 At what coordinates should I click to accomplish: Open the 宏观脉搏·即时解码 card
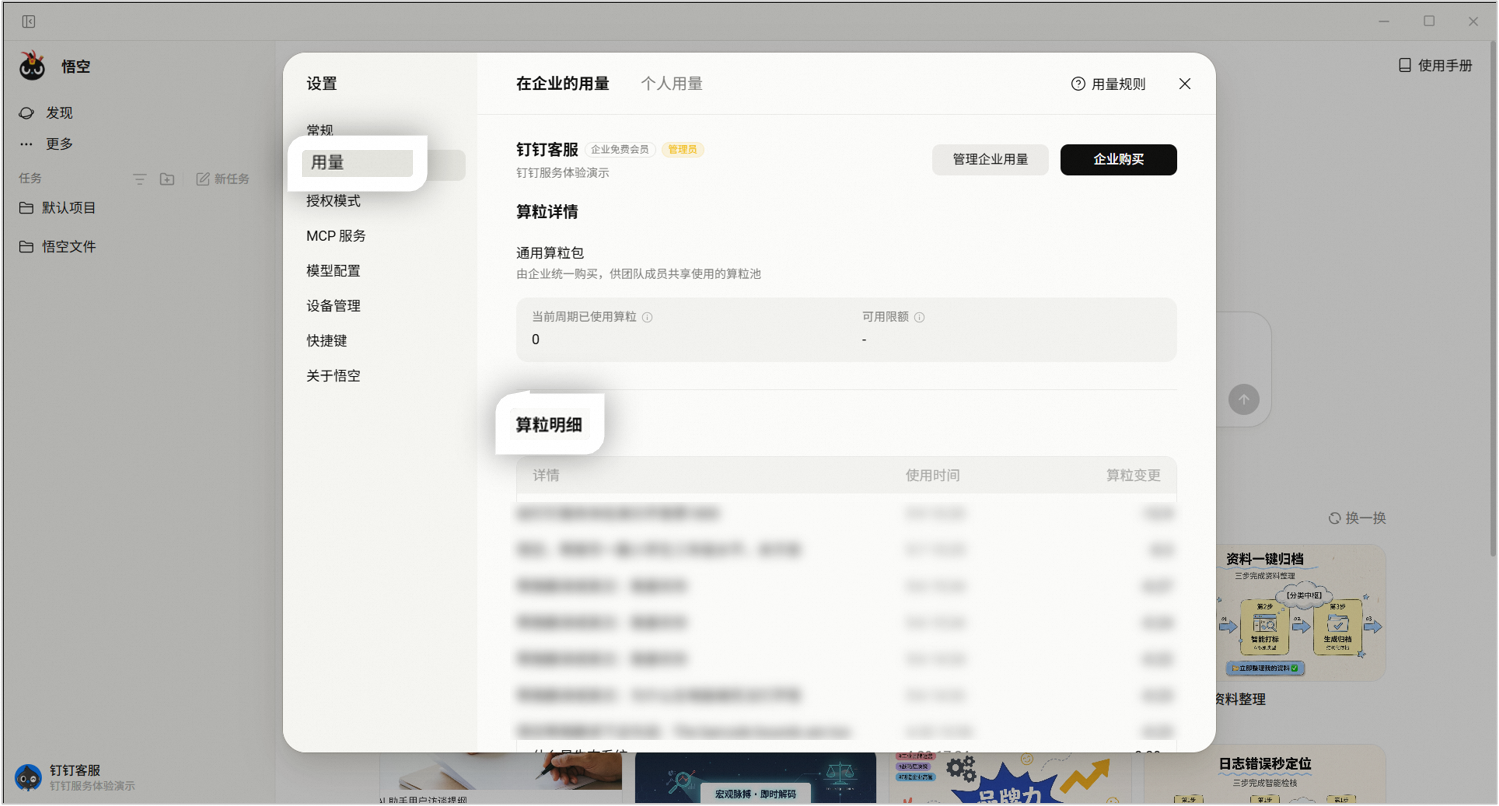pyautogui.click(x=756, y=779)
